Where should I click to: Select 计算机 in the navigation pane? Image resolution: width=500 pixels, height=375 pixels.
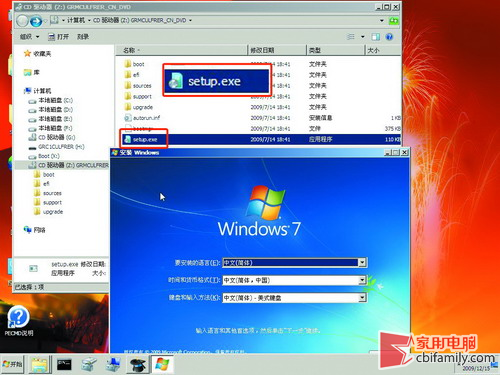[38, 90]
